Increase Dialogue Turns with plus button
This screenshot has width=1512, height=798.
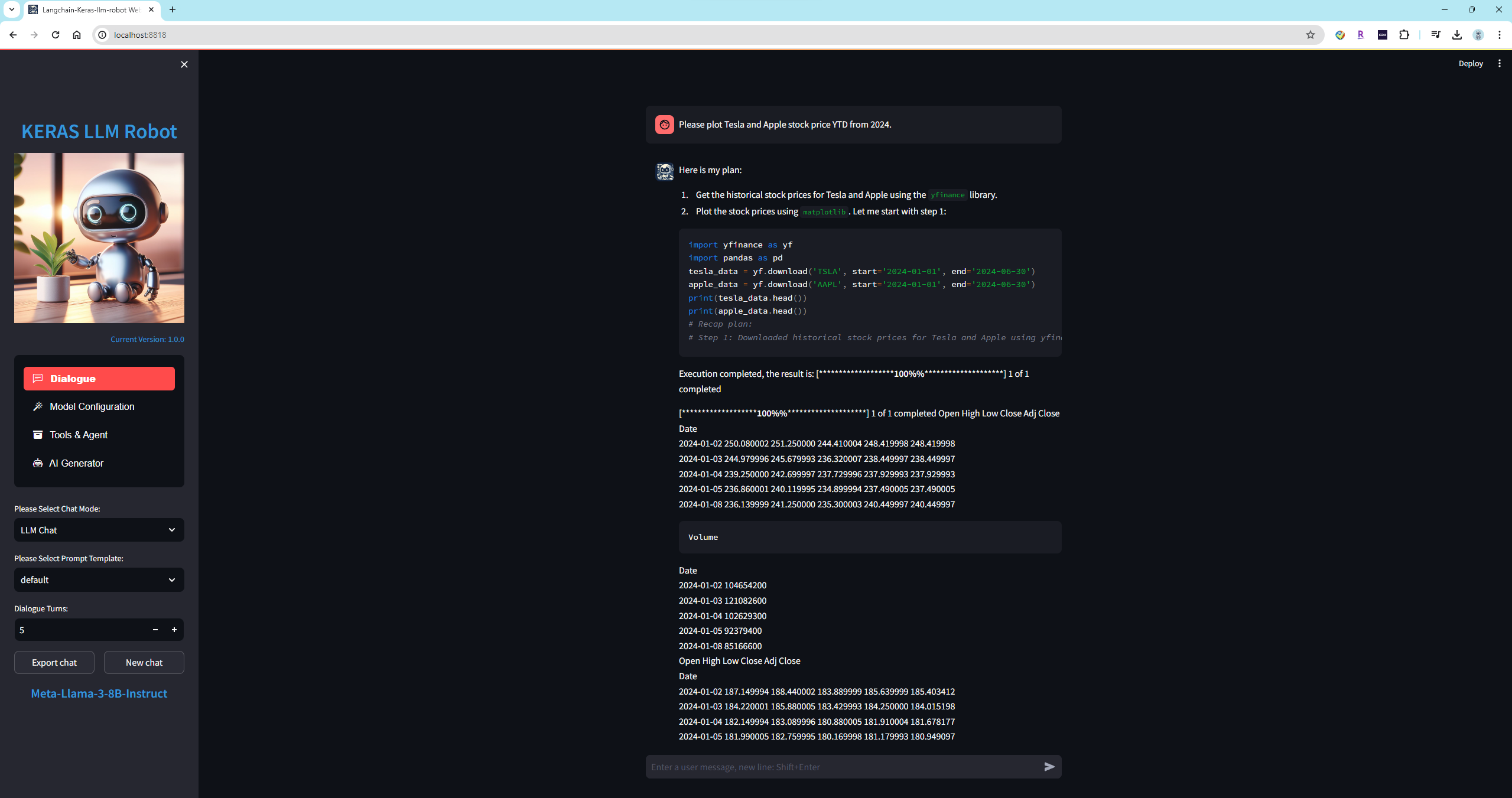point(174,630)
